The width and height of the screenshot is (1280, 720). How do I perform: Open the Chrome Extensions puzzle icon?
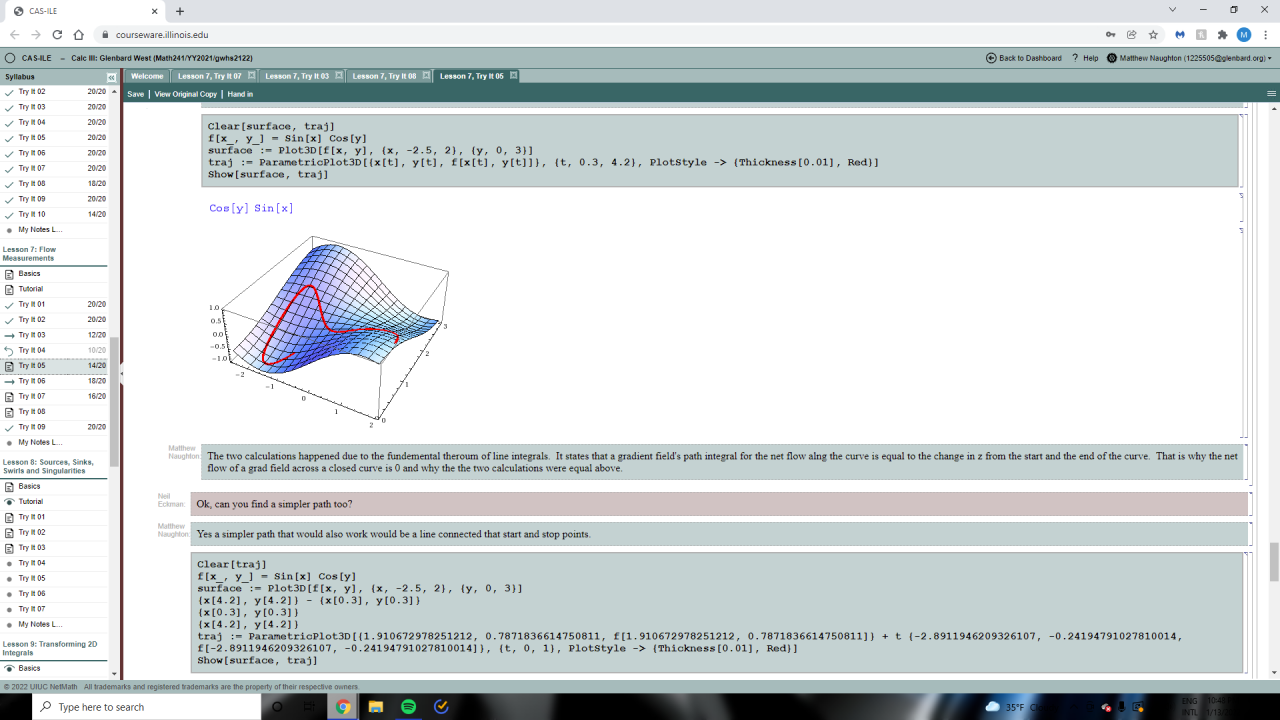point(1222,35)
